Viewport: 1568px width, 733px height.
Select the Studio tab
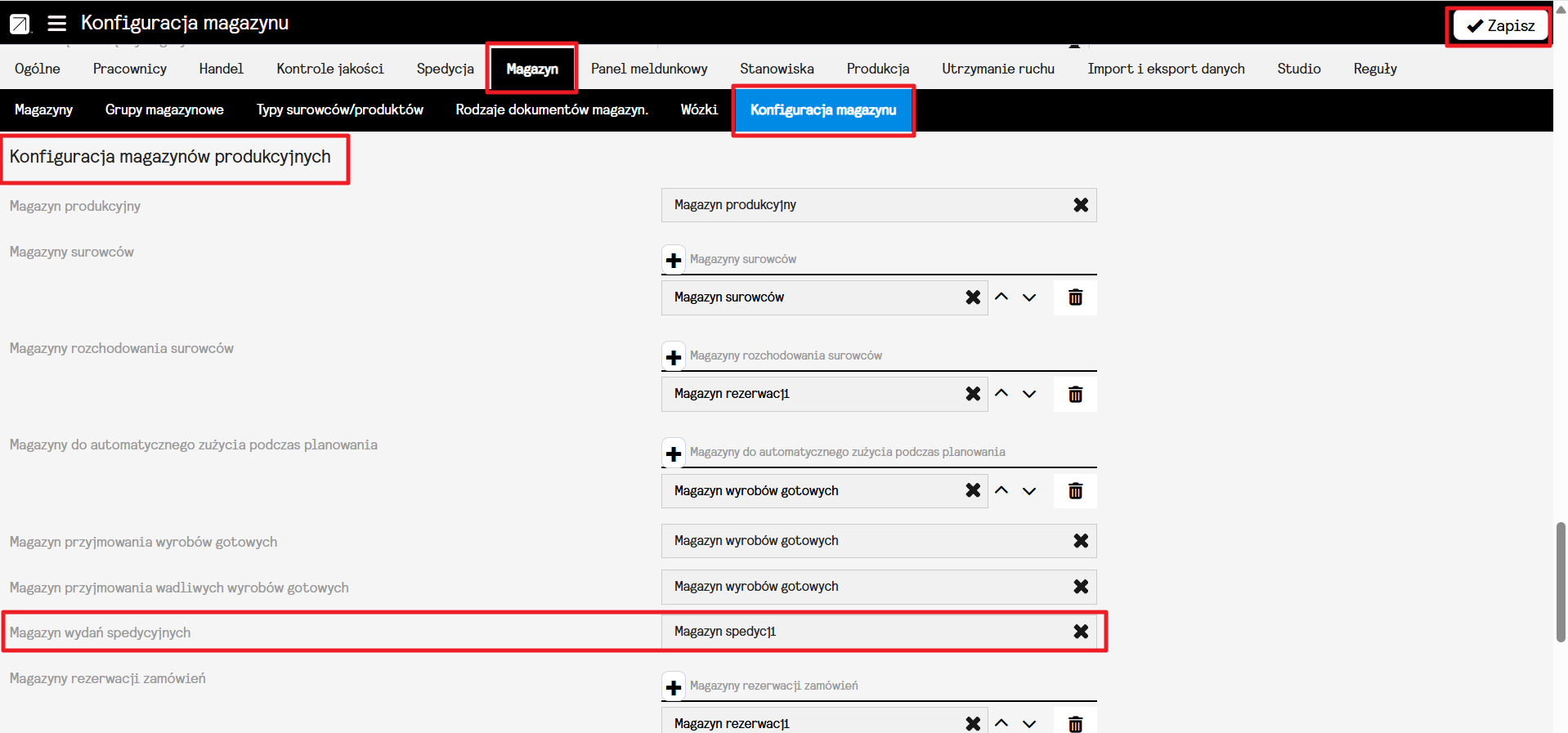pos(1299,69)
